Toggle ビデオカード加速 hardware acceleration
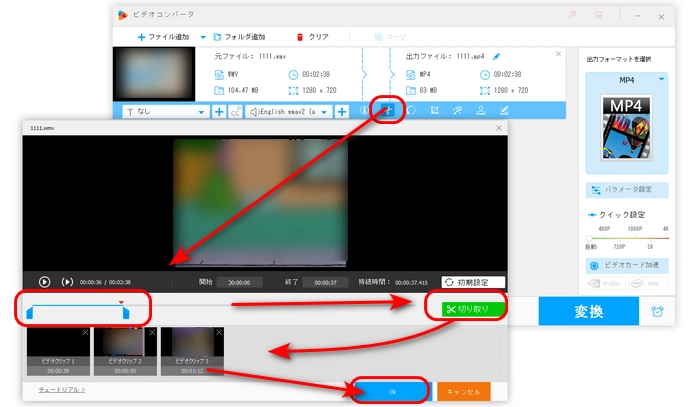The height and width of the screenshot is (407, 700). [627, 265]
